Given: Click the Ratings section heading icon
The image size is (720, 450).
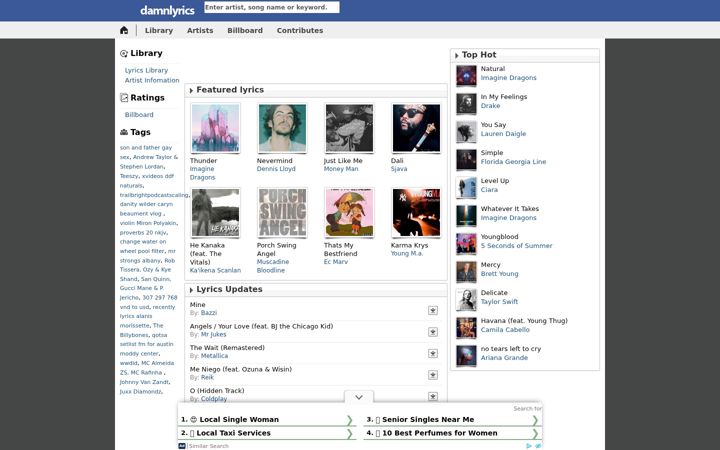Looking at the screenshot, I should click(124, 98).
